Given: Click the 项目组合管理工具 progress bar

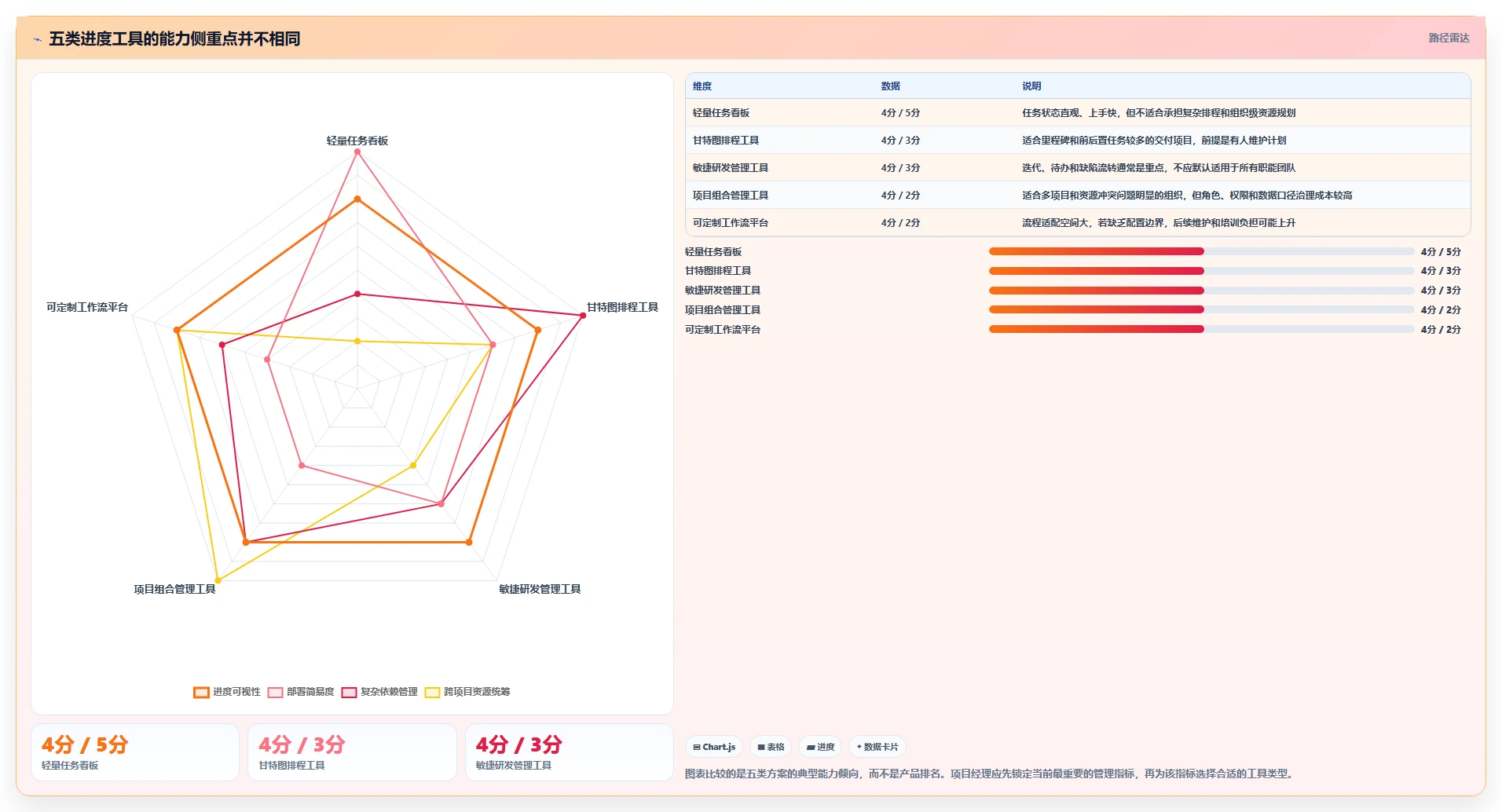Looking at the screenshot, I should pyautogui.click(x=1201, y=309).
